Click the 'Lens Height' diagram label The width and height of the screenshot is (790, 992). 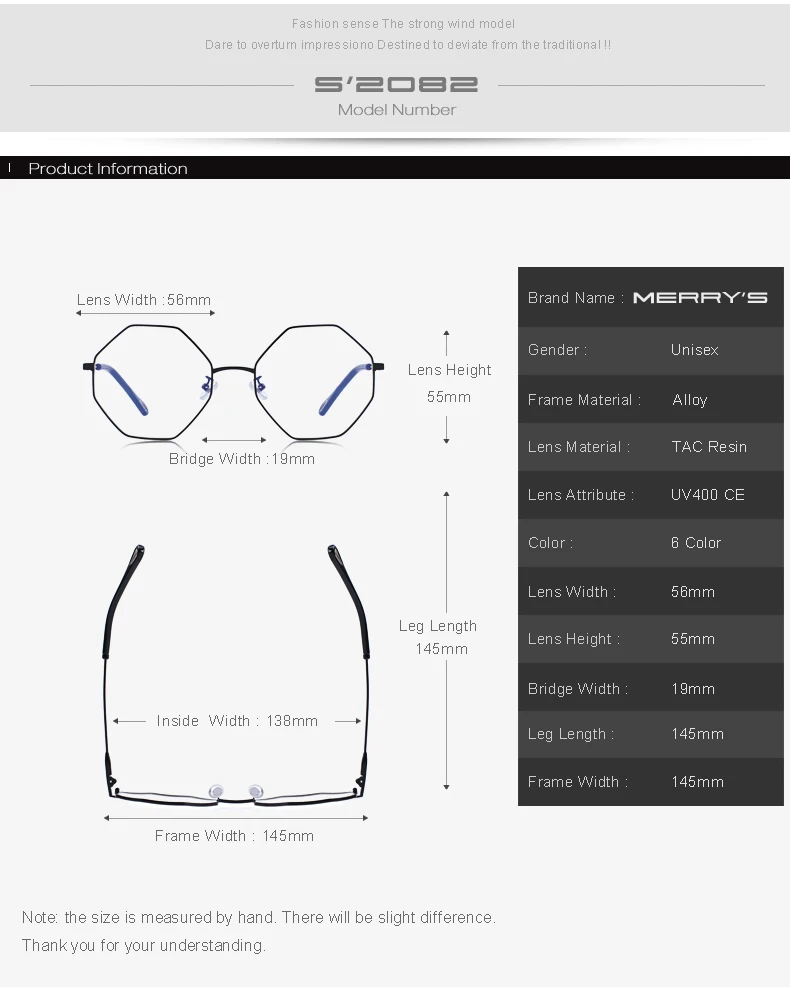pyautogui.click(x=449, y=370)
